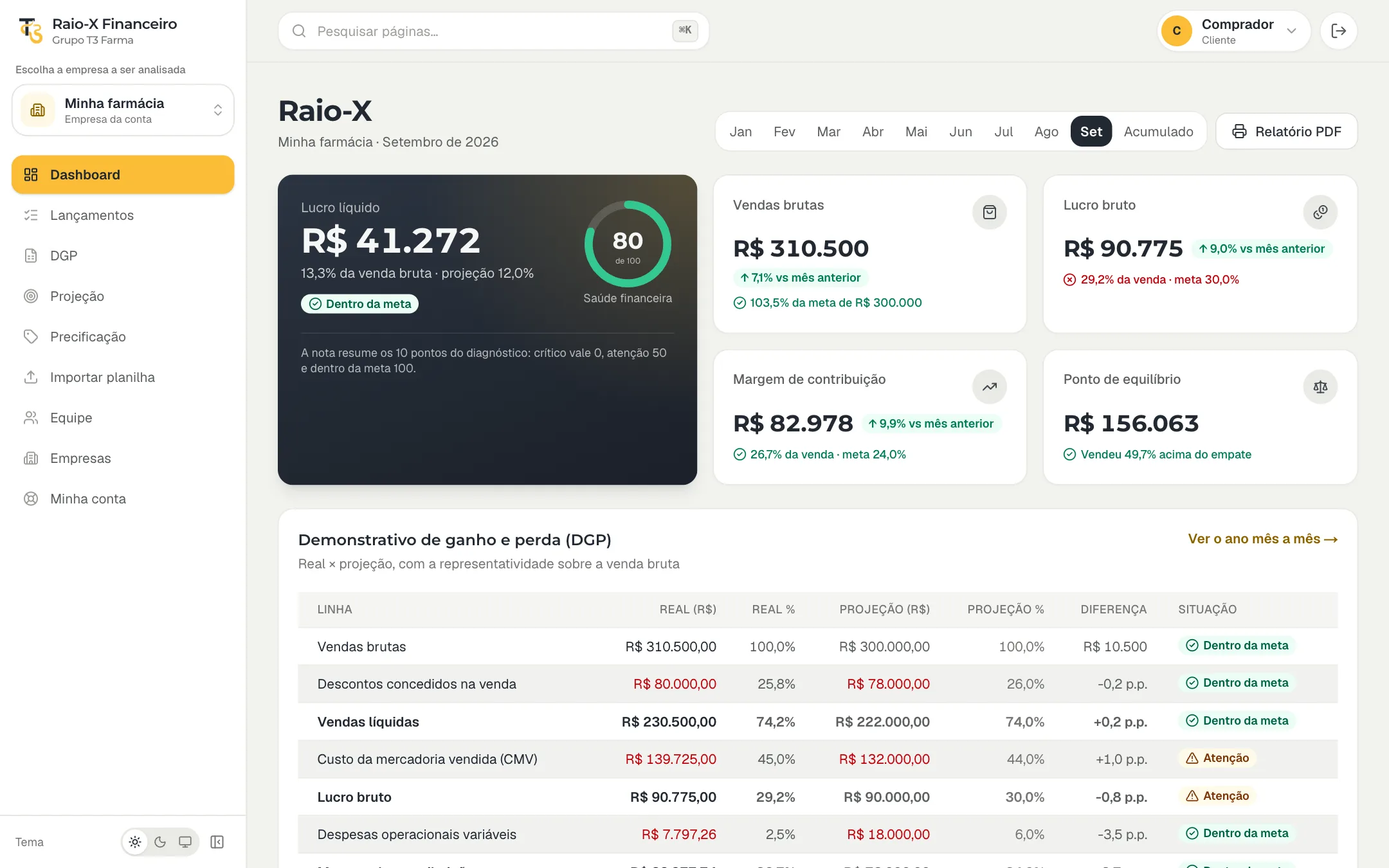
Task: Open Importar planilha
Action: [123, 377]
